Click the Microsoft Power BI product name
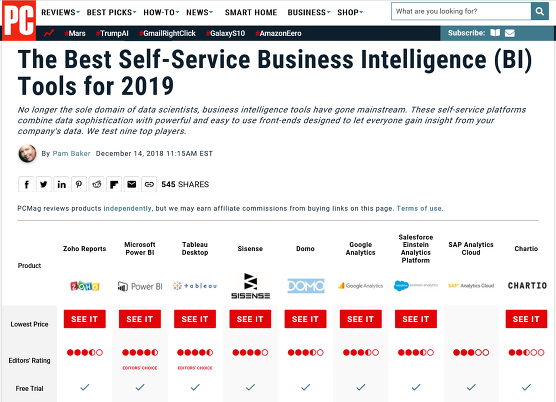The width and height of the screenshot is (556, 402). (x=140, y=249)
